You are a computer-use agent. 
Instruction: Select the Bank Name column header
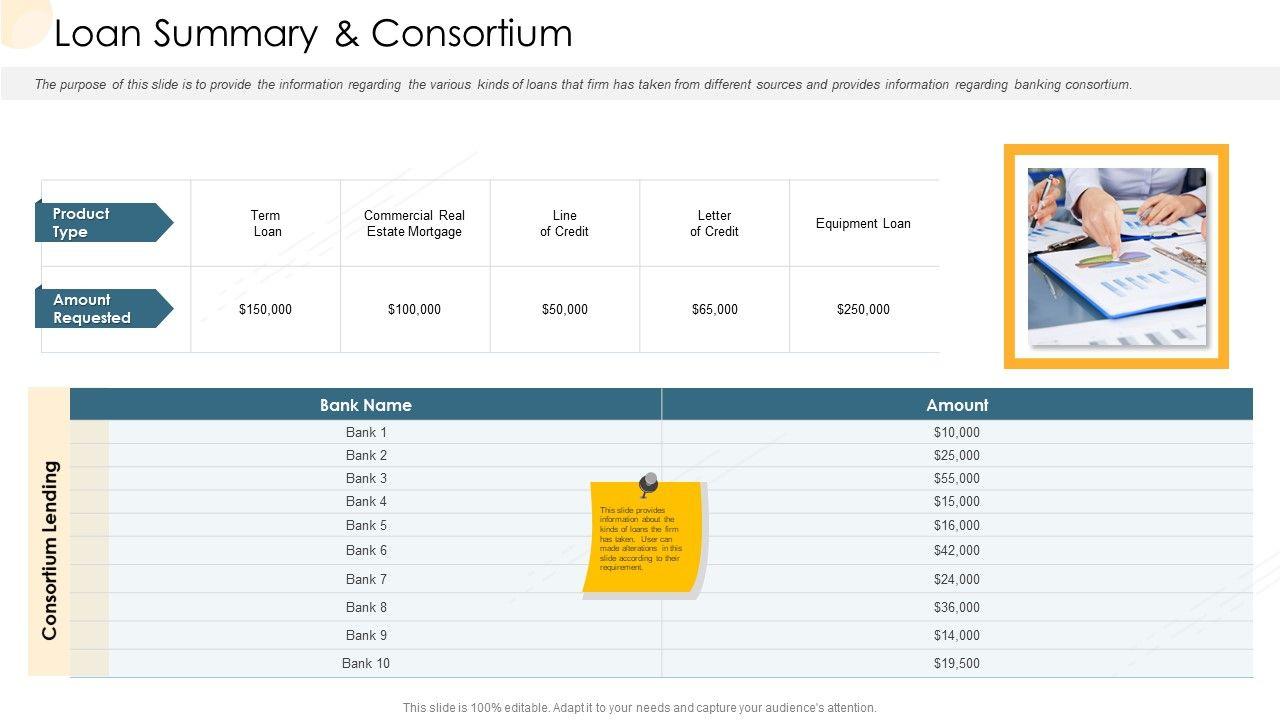pyautogui.click(x=365, y=405)
